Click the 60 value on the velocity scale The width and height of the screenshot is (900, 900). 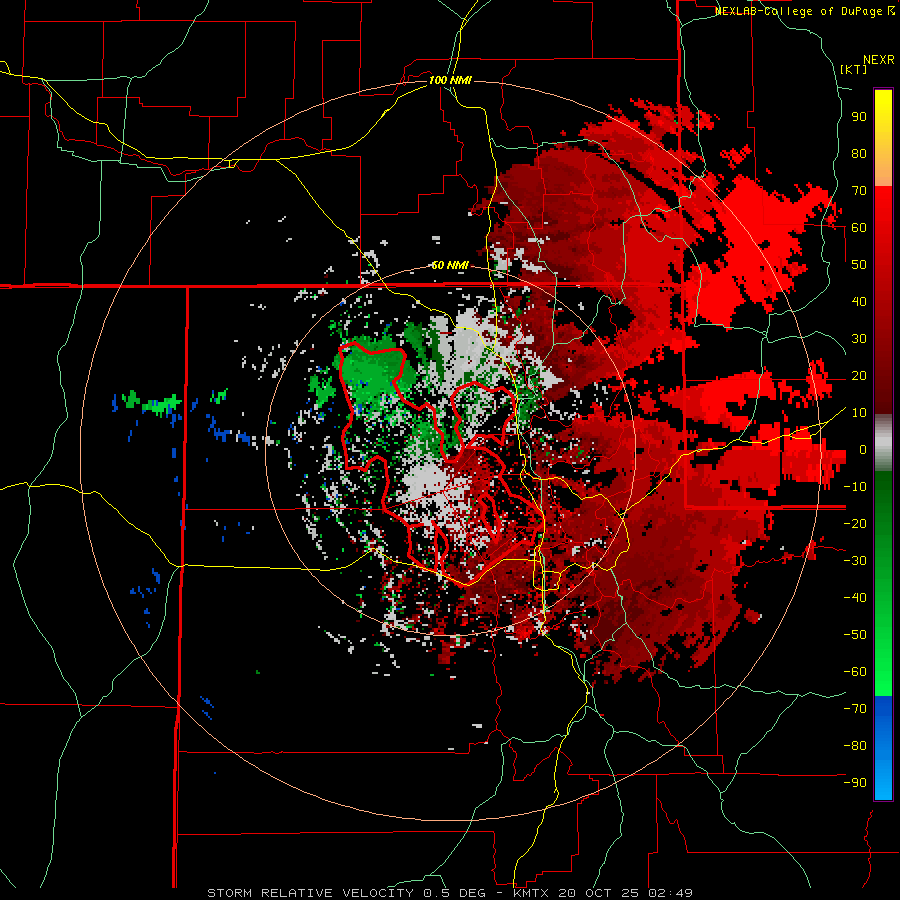click(859, 227)
